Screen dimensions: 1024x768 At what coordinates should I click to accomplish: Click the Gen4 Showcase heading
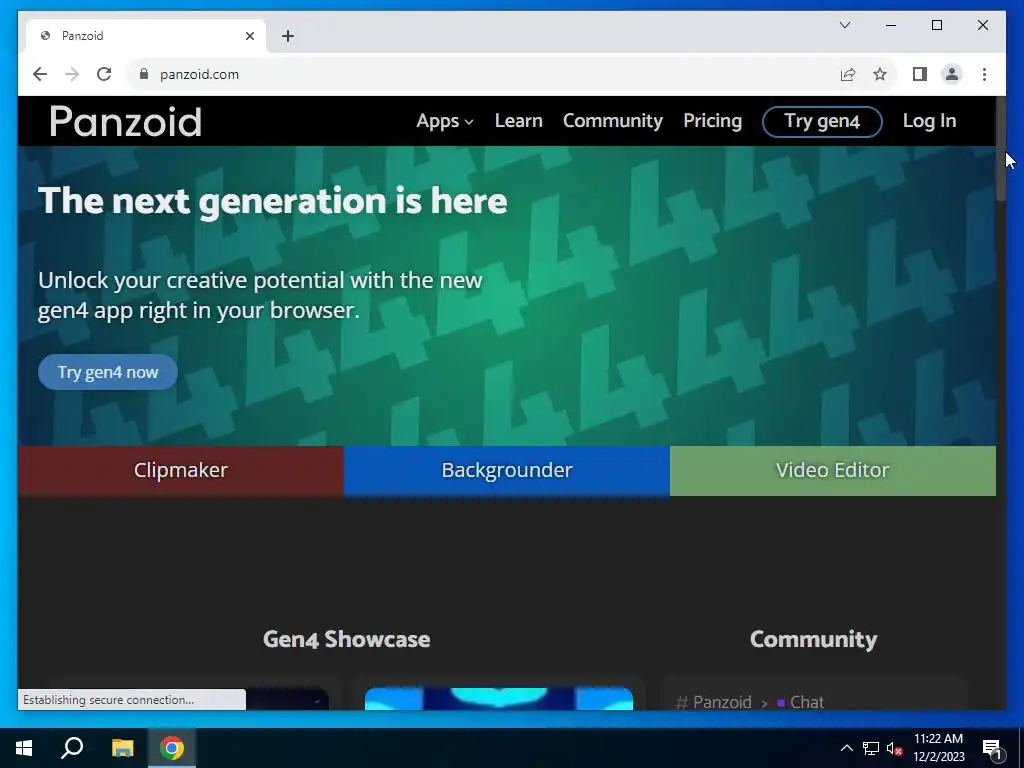pyautogui.click(x=347, y=639)
